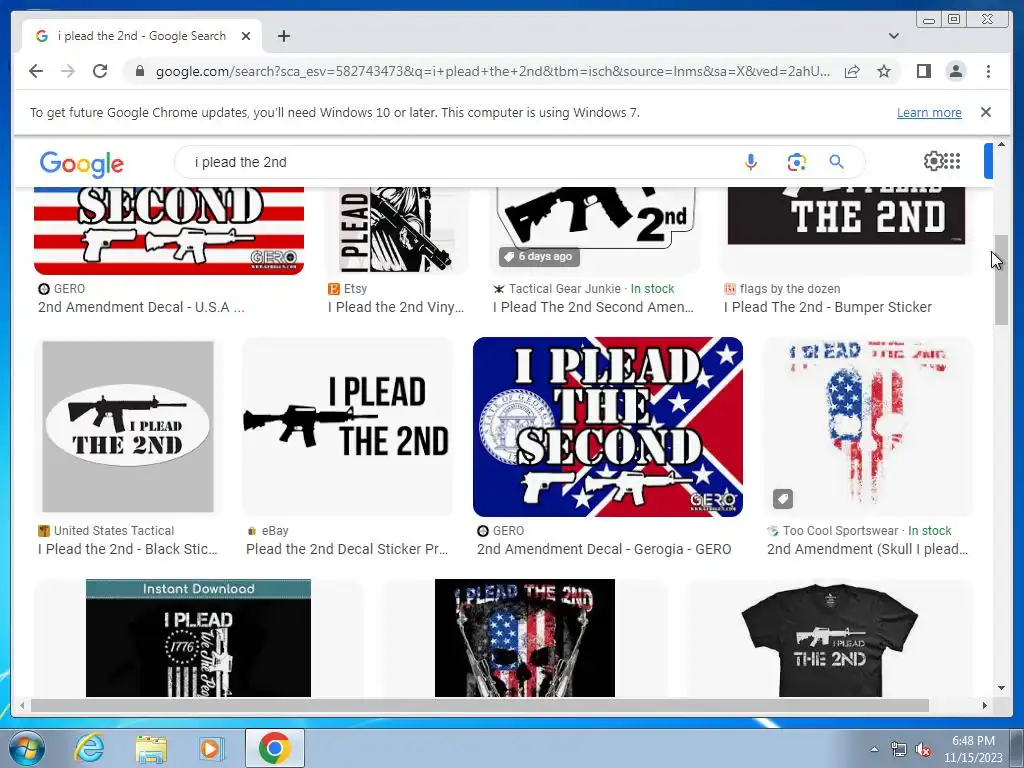This screenshot has height=768, width=1024.
Task: Open the black t-shirt 'I Plead The 2nd' image
Action: coord(829,638)
